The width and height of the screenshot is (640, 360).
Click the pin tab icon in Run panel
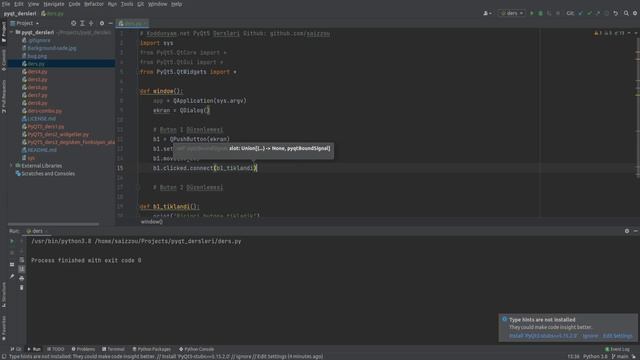(x=12, y=277)
